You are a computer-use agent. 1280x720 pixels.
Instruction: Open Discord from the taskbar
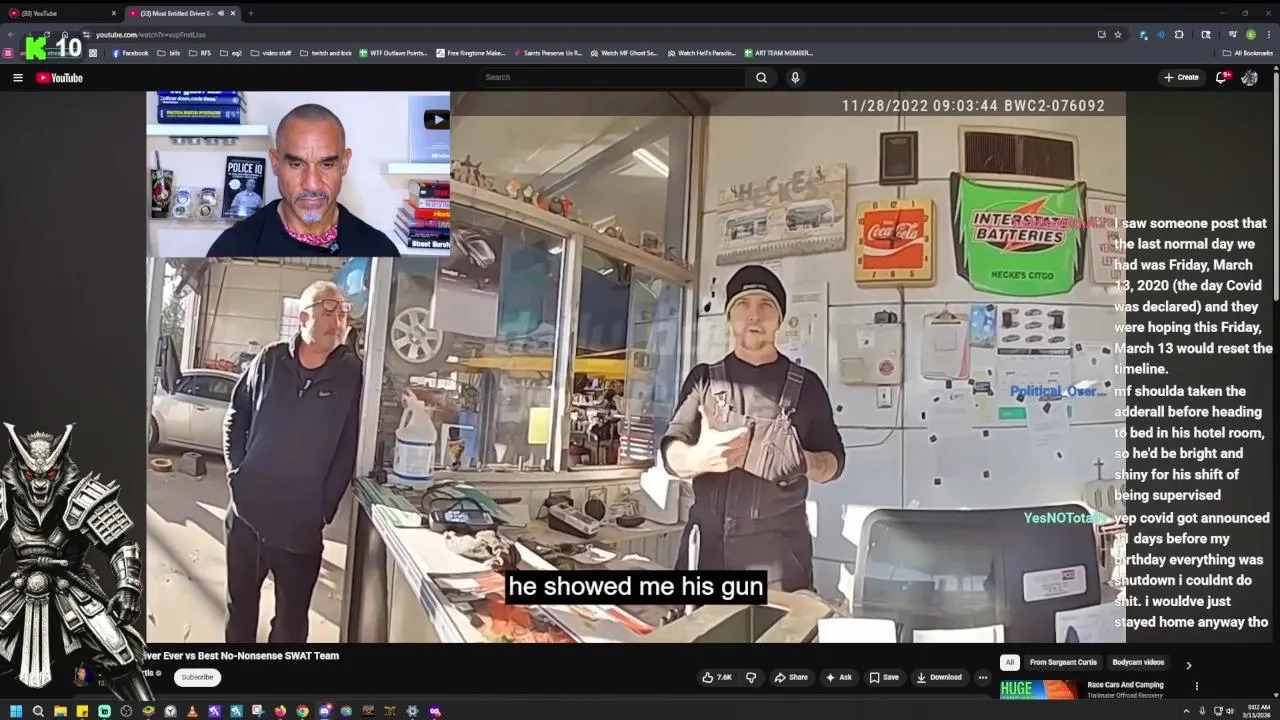pos(325,711)
